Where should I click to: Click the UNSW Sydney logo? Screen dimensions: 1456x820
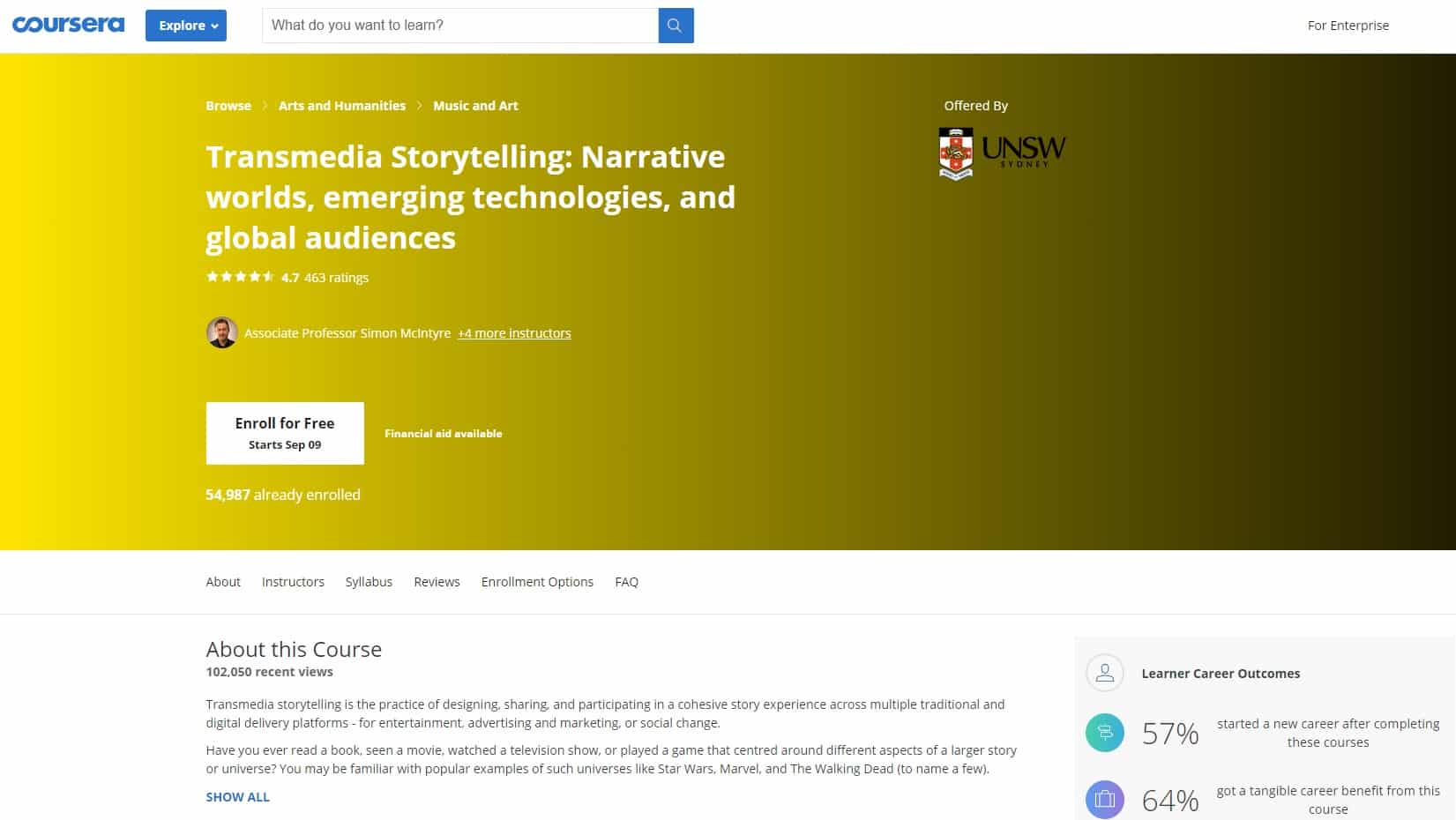(1002, 153)
